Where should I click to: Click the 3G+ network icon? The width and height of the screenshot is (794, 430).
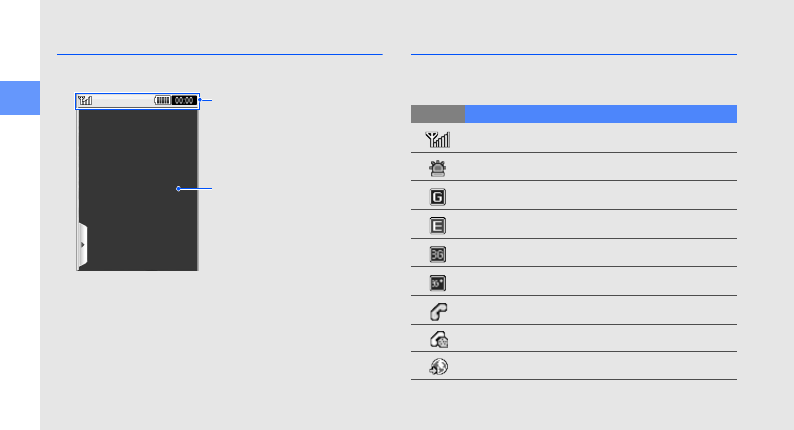[x=437, y=282]
